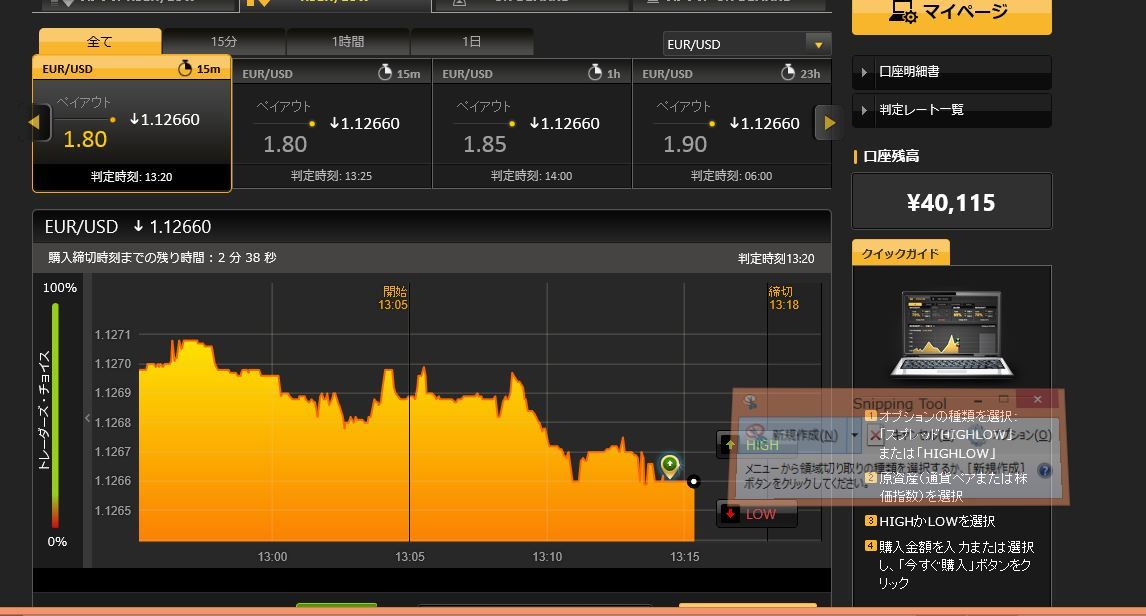Click the help icon in Snipping Tool

1045,471
